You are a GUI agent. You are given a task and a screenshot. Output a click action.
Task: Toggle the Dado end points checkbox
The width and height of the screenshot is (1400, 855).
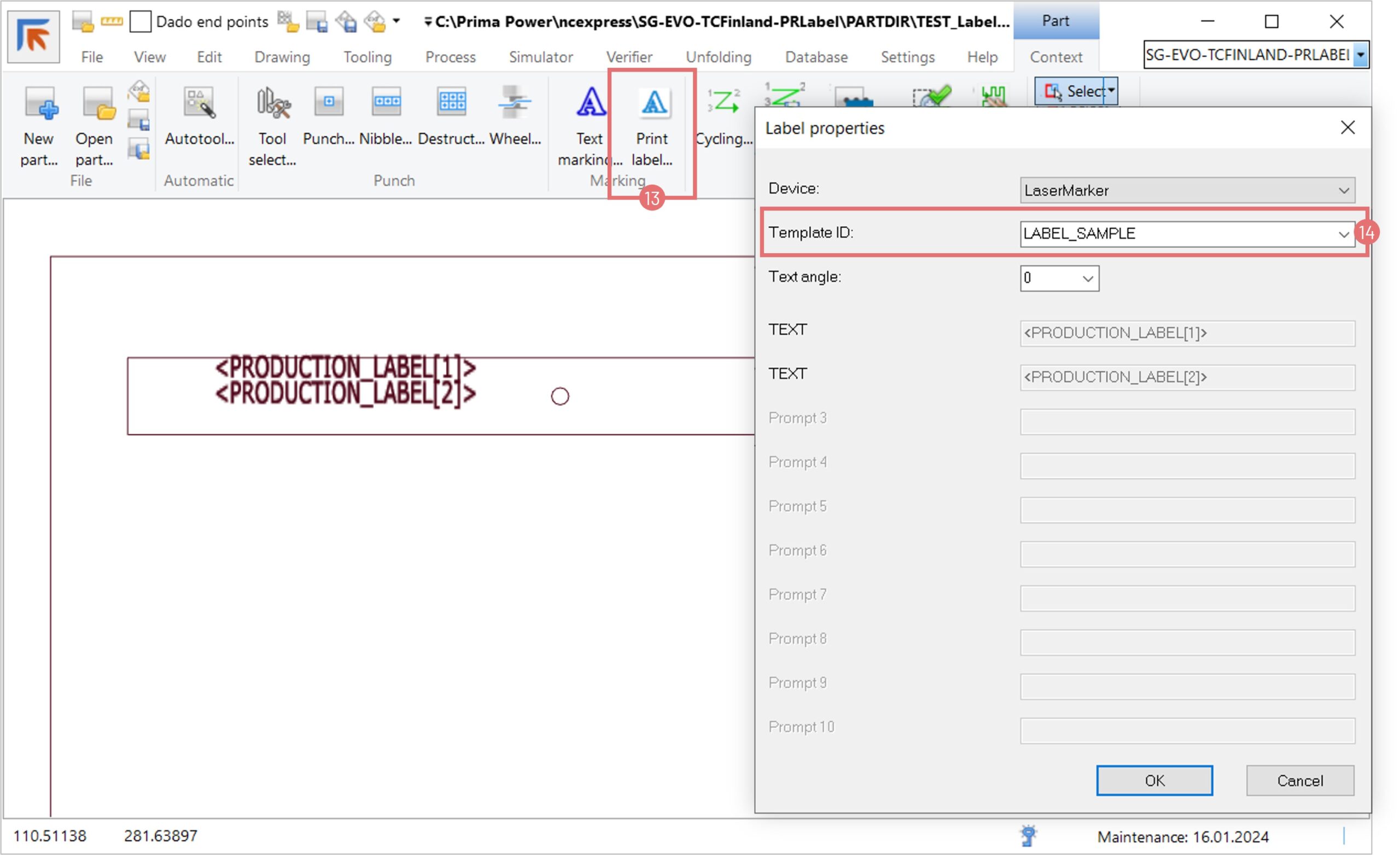(x=141, y=21)
